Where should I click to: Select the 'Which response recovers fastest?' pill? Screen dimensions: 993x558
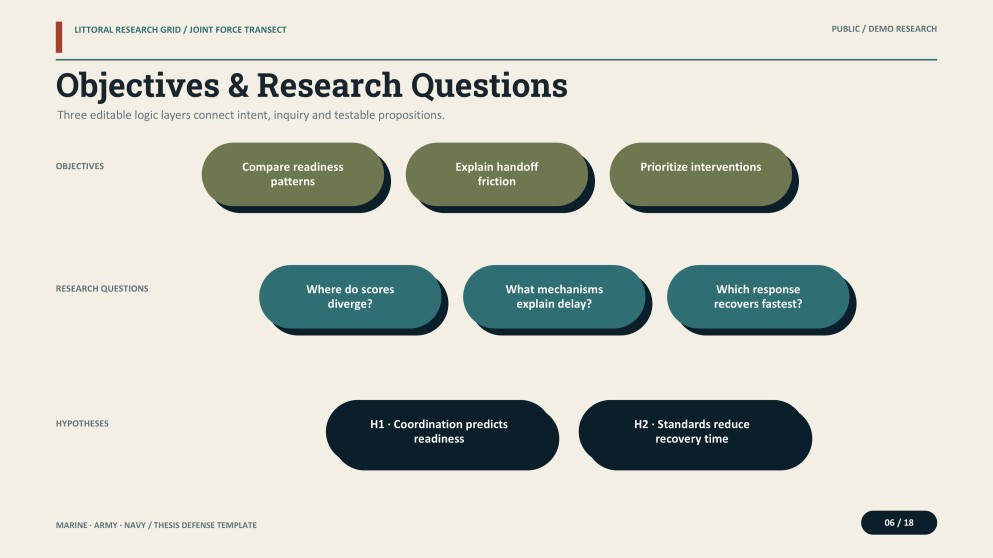coord(758,296)
